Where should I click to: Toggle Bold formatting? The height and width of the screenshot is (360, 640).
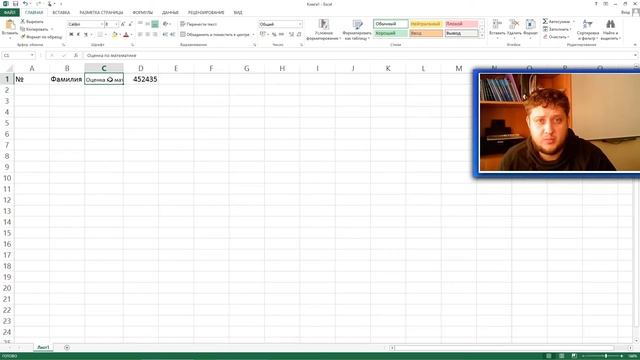pos(71,35)
